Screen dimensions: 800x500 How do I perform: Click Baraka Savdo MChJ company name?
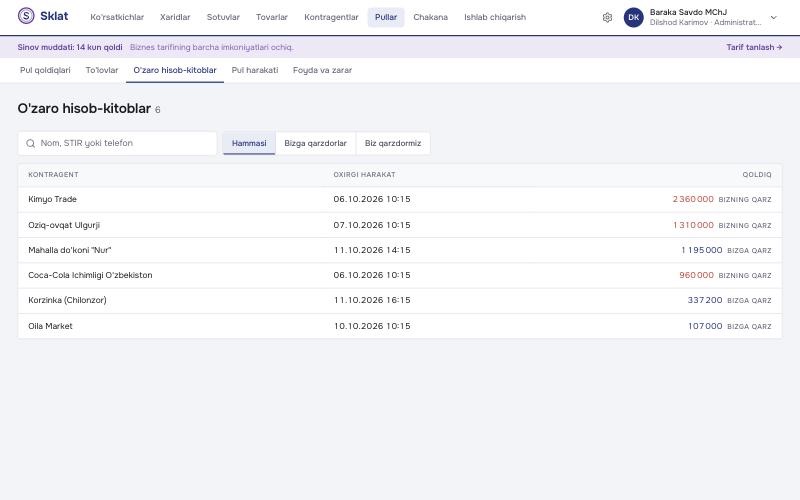tap(688, 12)
